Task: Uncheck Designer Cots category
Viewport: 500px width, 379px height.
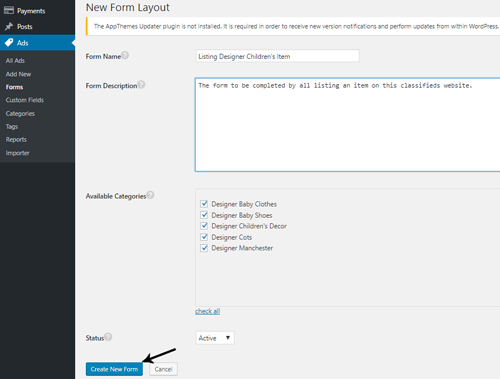Action: [204, 237]
